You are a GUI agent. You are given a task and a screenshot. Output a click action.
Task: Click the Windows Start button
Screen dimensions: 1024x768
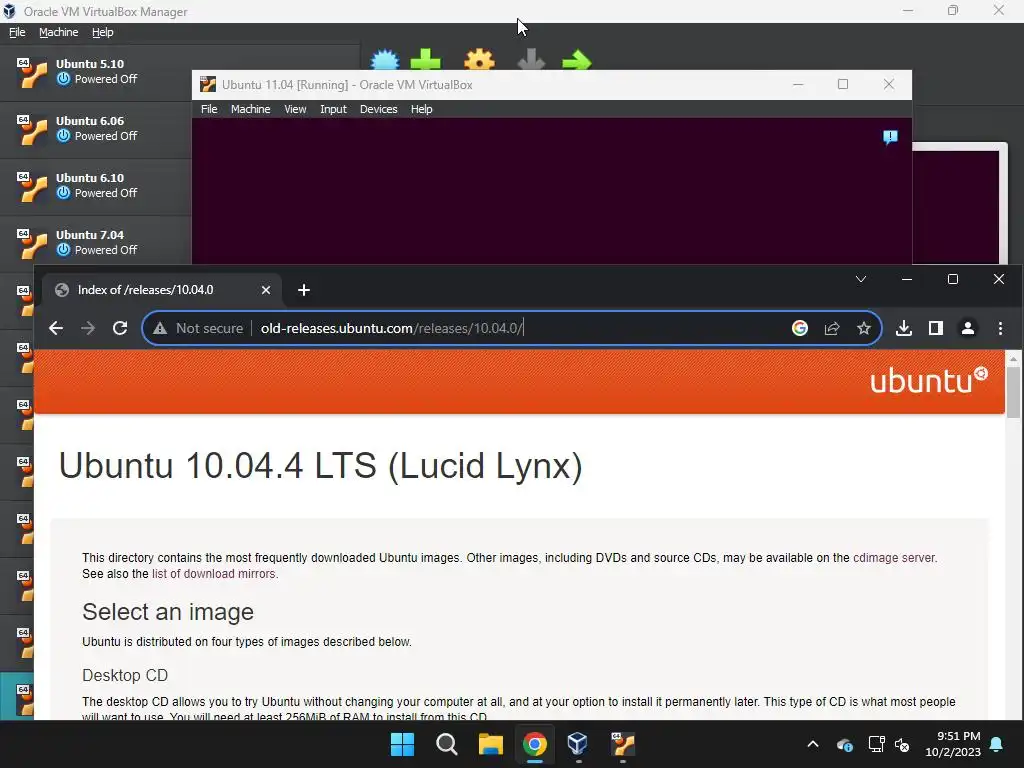(x=402, y=744)
